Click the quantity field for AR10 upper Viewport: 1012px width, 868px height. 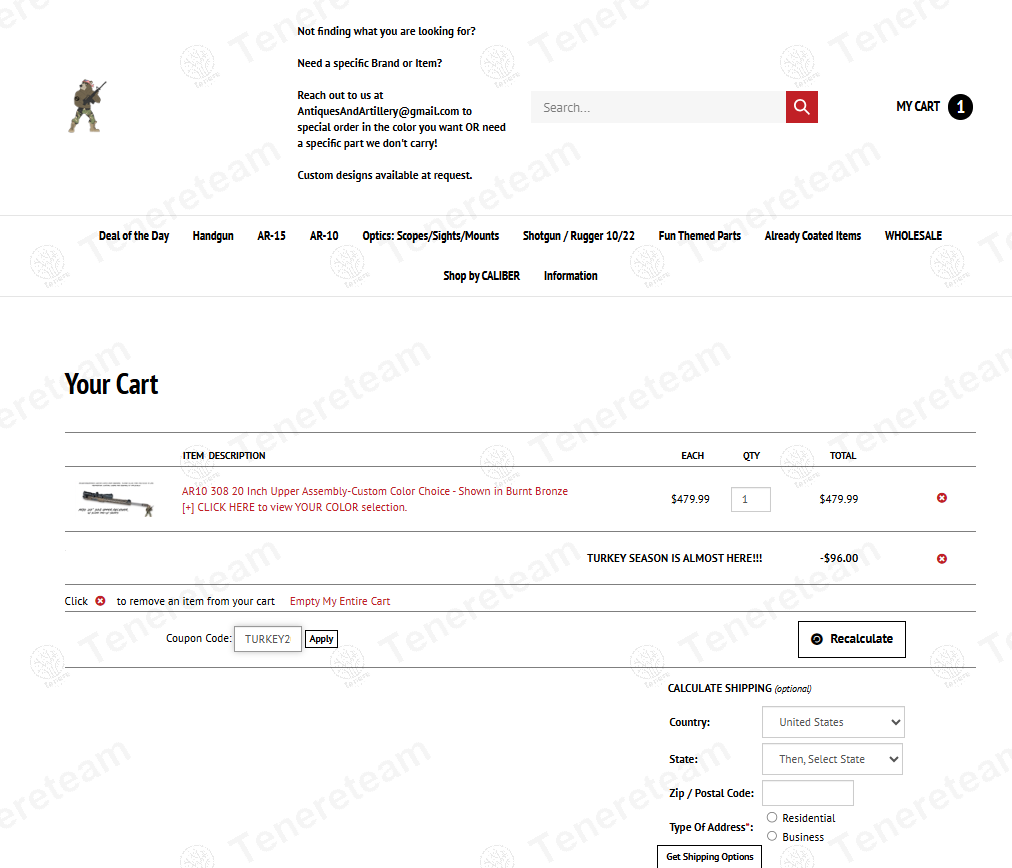coord(751,499)
